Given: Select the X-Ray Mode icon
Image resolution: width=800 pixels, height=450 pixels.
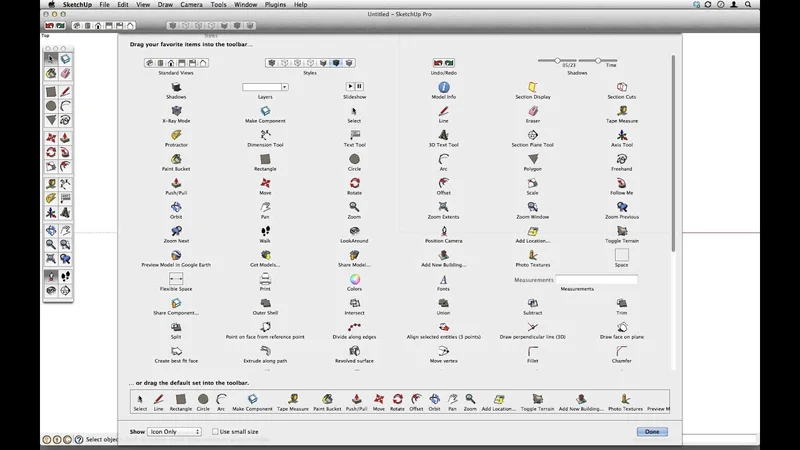Looking at the screenshot, I should click(x=176, y=111).
